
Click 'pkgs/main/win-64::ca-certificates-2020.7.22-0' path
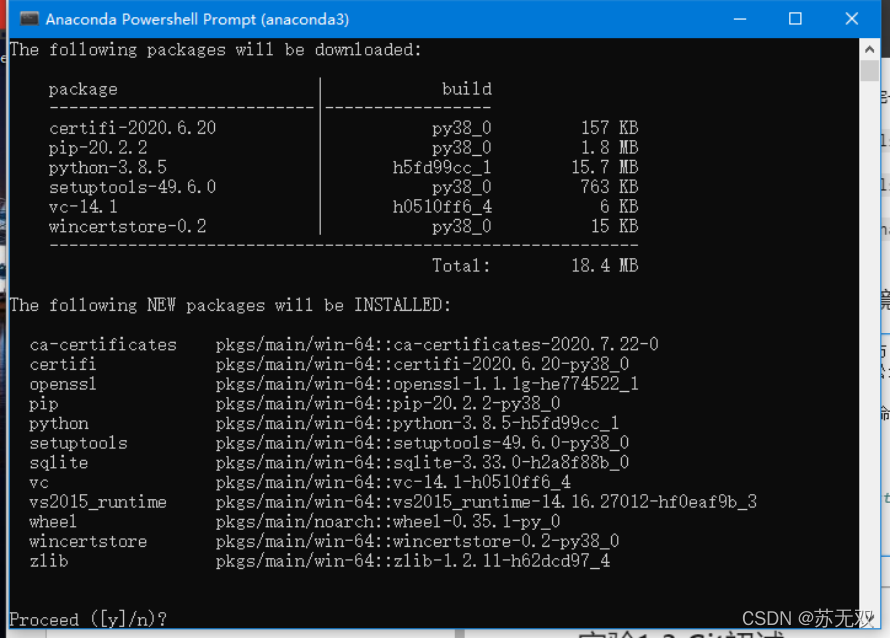pos(437,345)
